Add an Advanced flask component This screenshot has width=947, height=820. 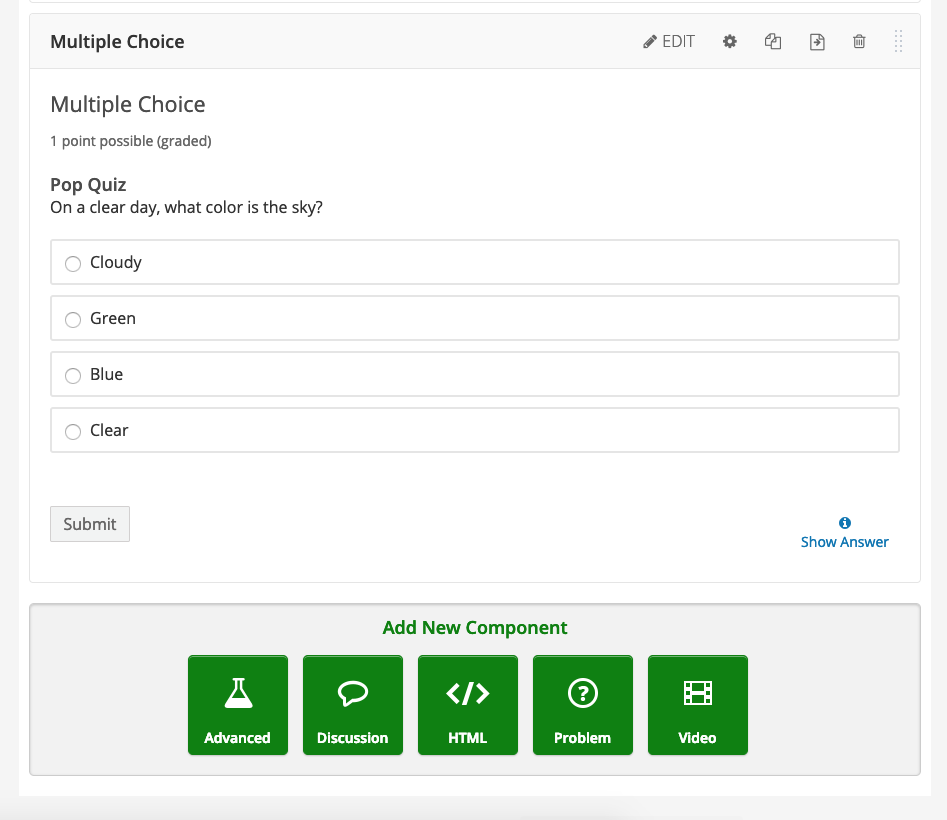point(238,705)
